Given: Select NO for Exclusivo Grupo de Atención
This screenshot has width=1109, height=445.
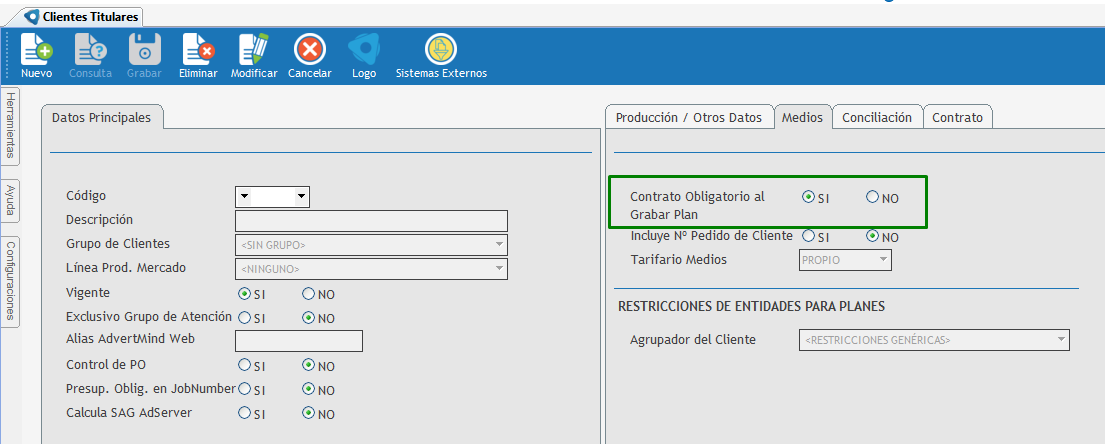Looking at the screenshot, I should pos(308,318).
